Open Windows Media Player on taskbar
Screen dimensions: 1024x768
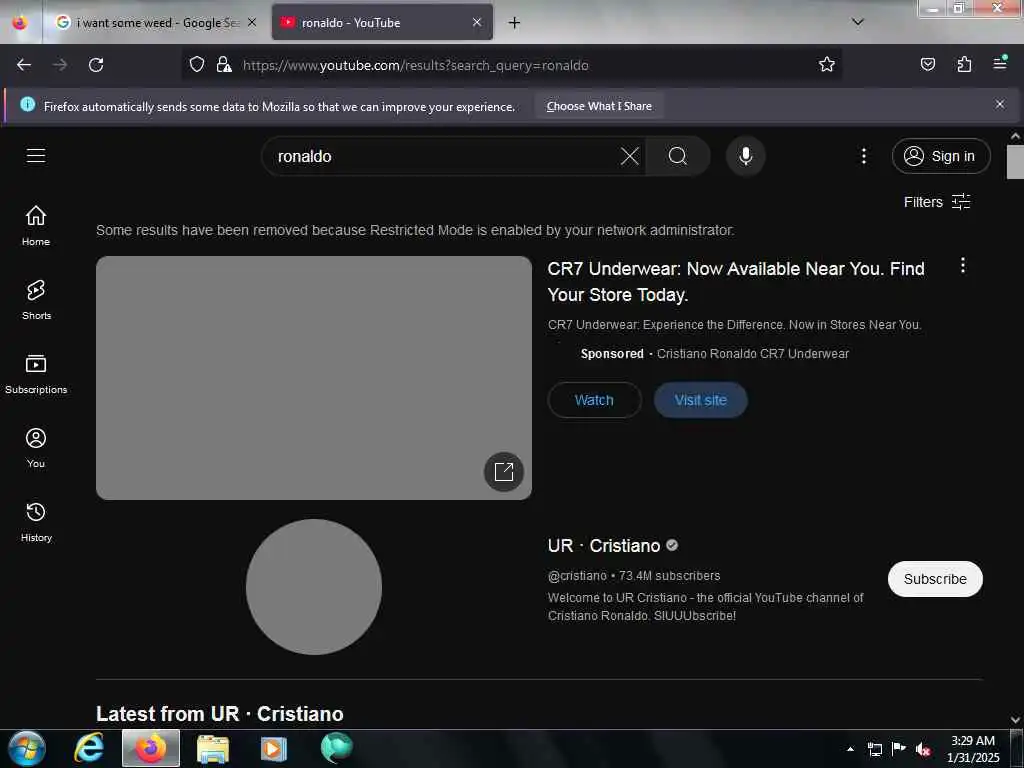(274, 748)
